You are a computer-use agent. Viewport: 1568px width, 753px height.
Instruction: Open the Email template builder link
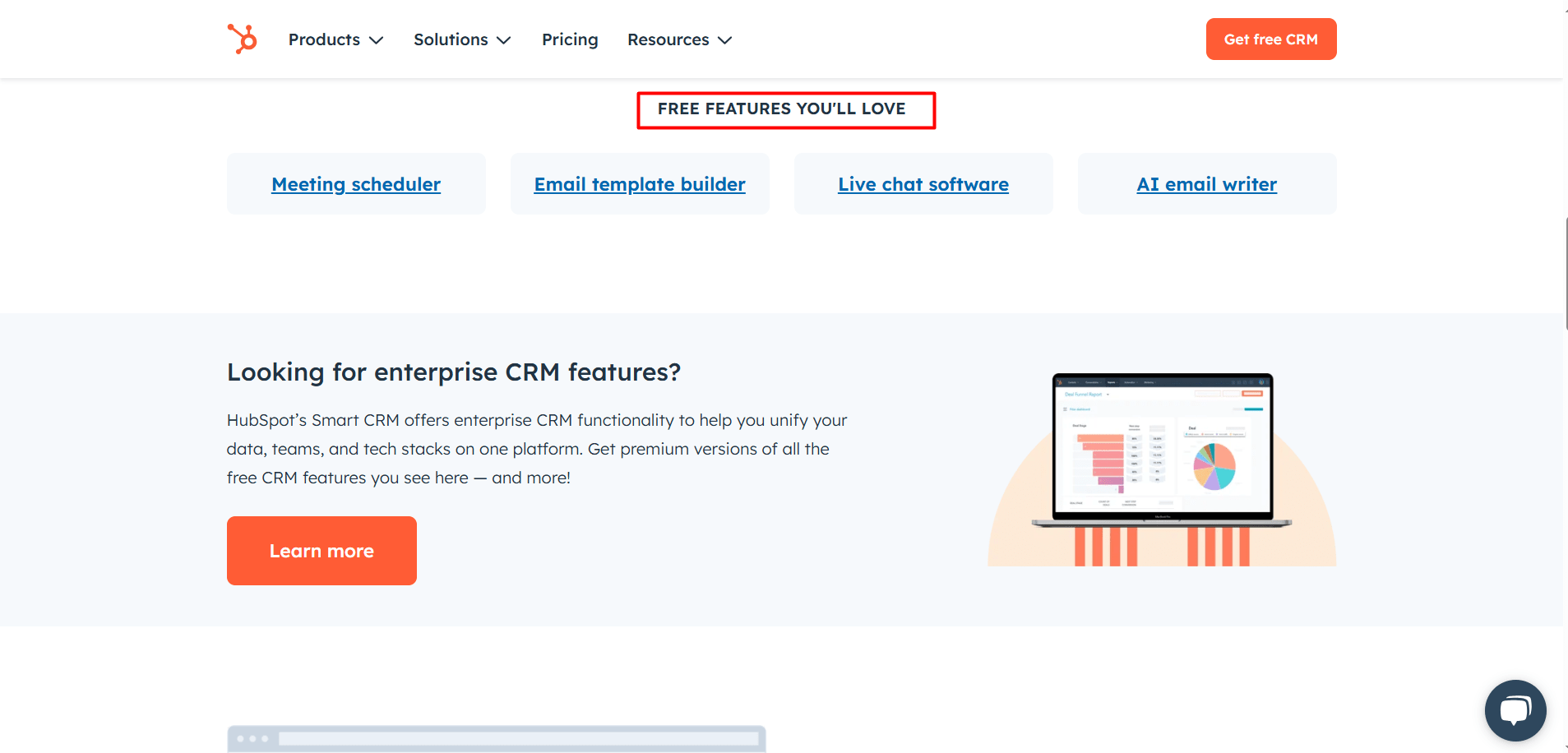(640, 184)
